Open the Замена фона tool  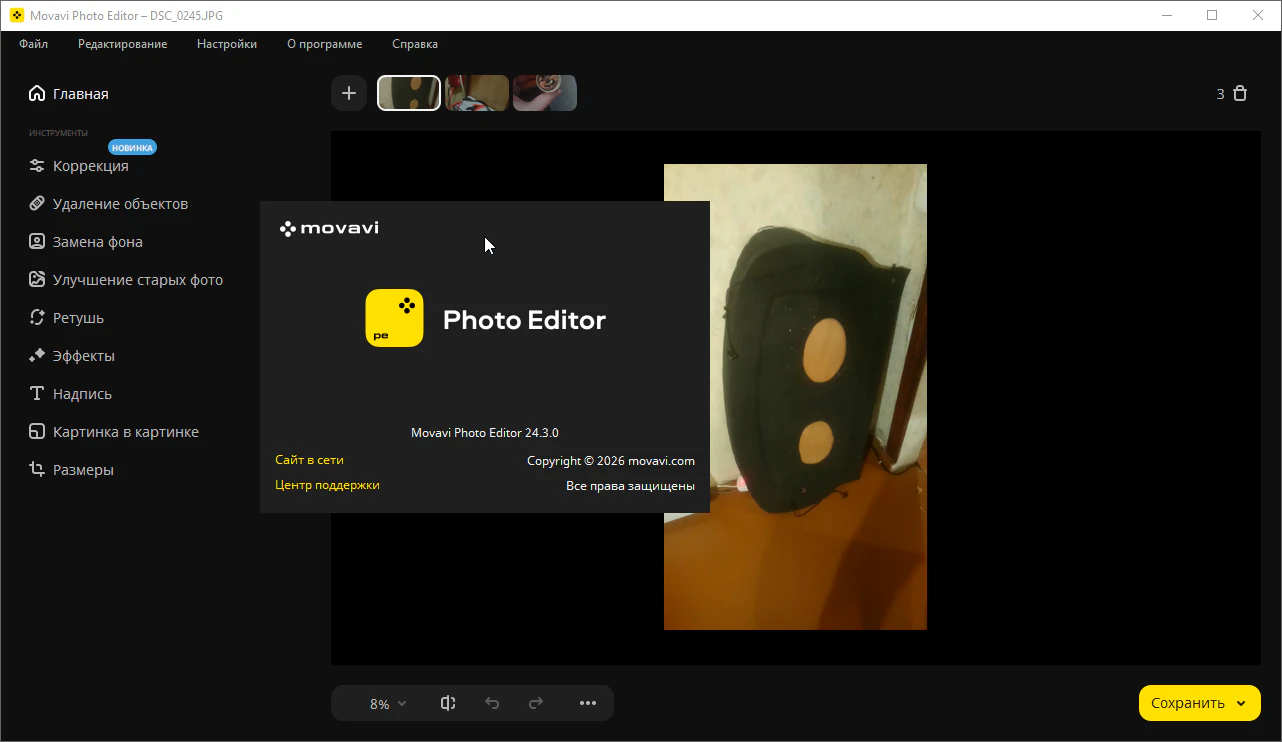97,242
